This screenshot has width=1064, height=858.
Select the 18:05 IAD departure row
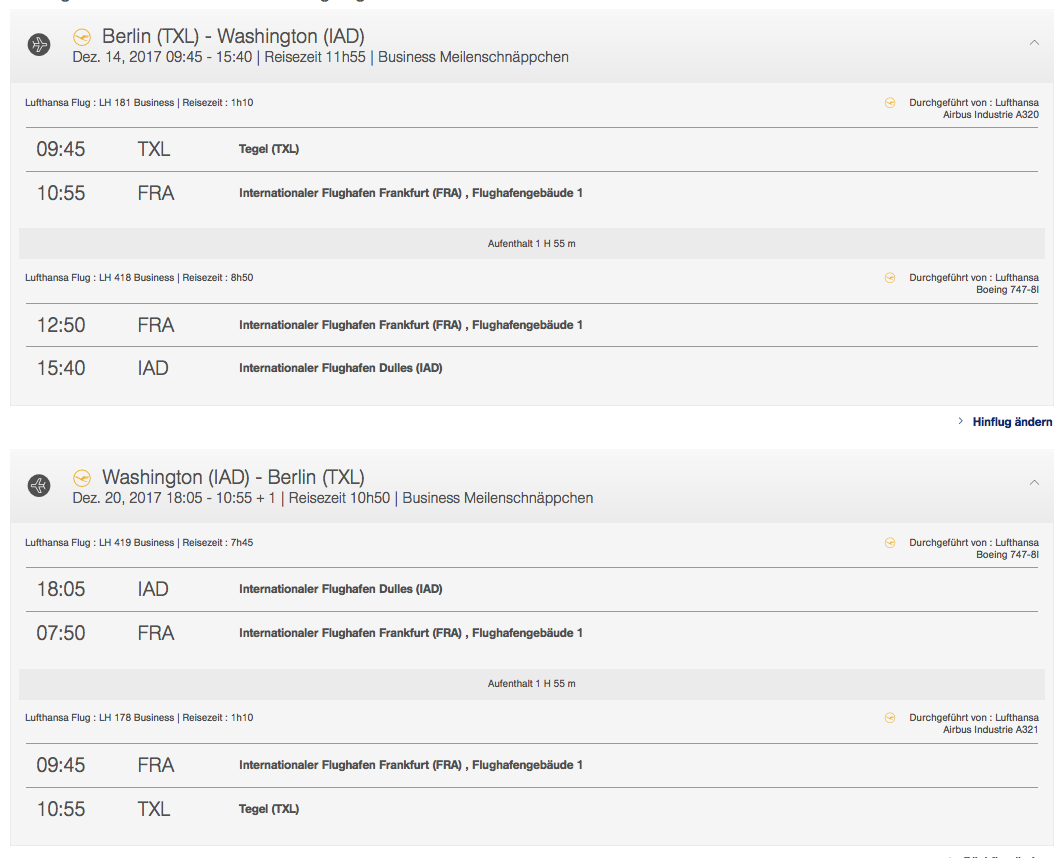click(x=531, y=589)
